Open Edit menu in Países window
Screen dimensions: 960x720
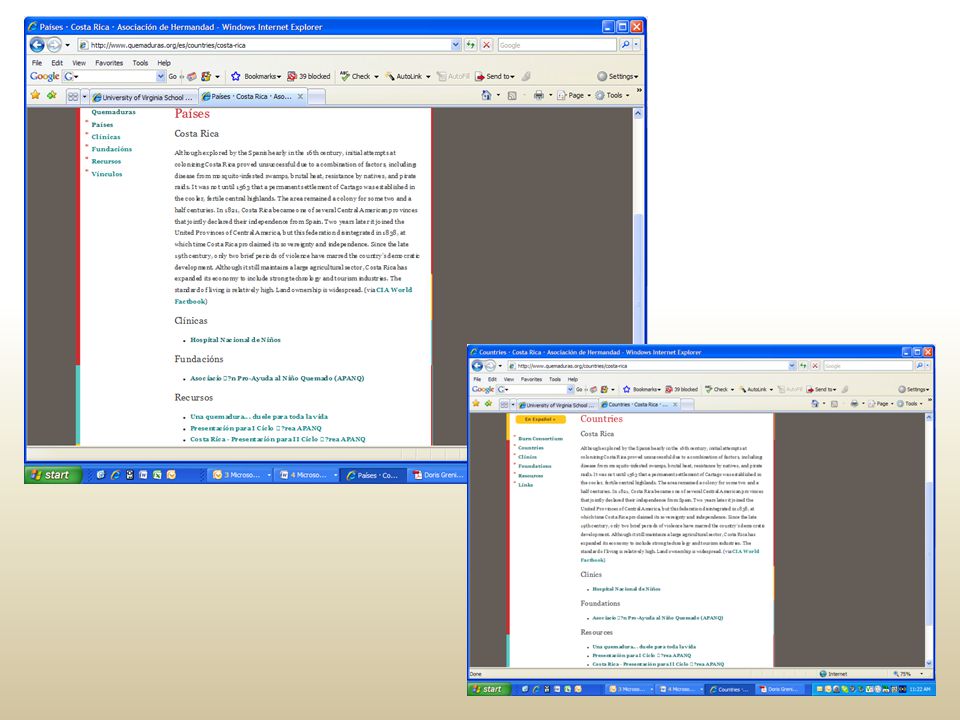point(57,62)
